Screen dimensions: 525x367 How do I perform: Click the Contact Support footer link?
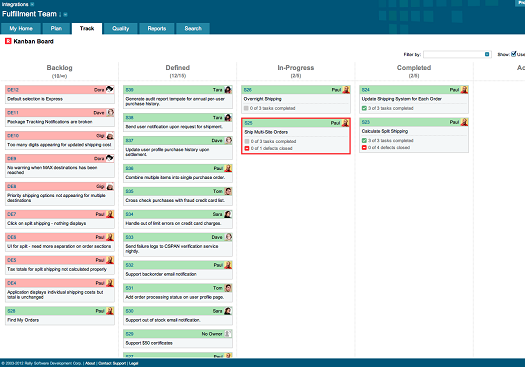click(112, 363)
